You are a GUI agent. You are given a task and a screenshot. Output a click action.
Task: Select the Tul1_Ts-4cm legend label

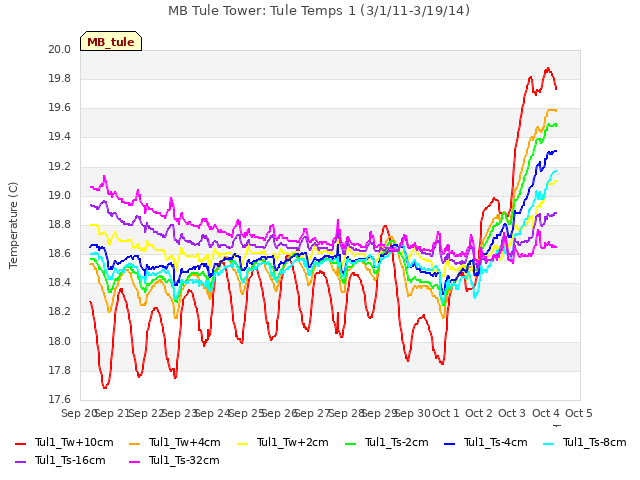[496, 442]
